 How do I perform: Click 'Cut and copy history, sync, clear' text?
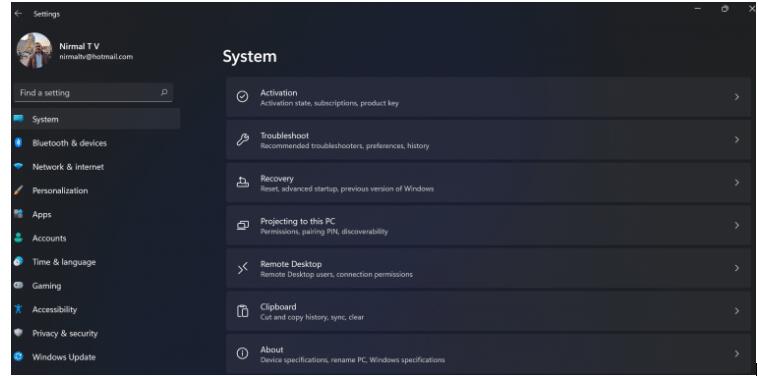click(312, 317)
